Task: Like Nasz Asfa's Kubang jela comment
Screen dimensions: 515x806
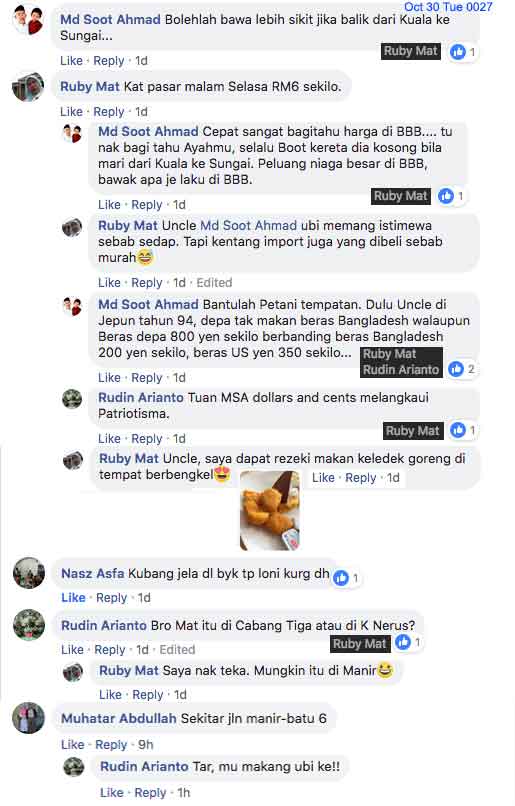Action: [x=73, y=598]
